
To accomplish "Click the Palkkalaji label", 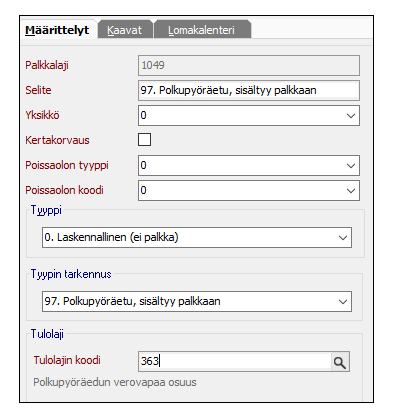I will pyautogui.click(x=47, y=65).
